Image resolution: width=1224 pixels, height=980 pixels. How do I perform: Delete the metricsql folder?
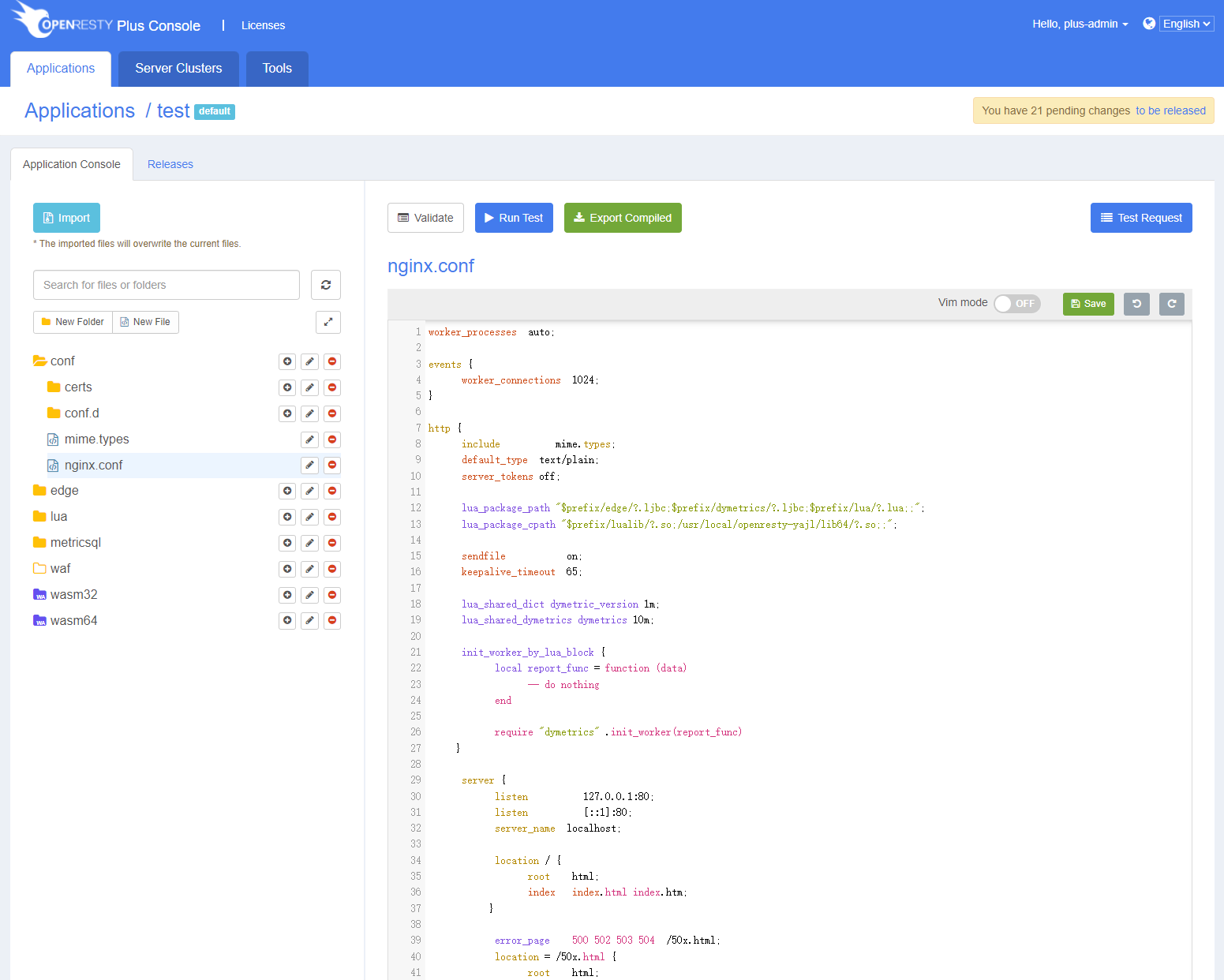point(332,543)
